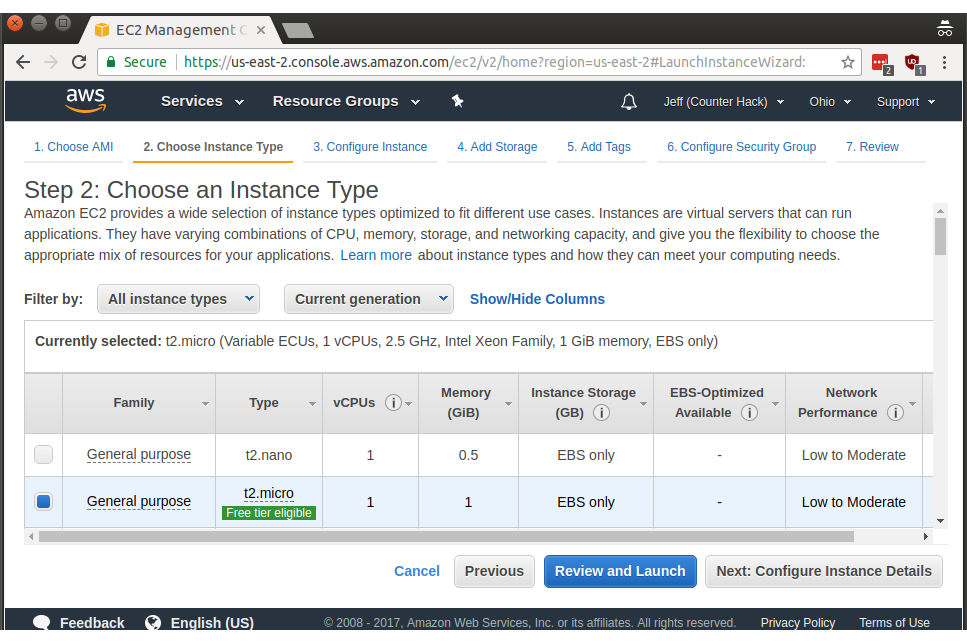Click the AWS logo home icon

click(86, 100)
